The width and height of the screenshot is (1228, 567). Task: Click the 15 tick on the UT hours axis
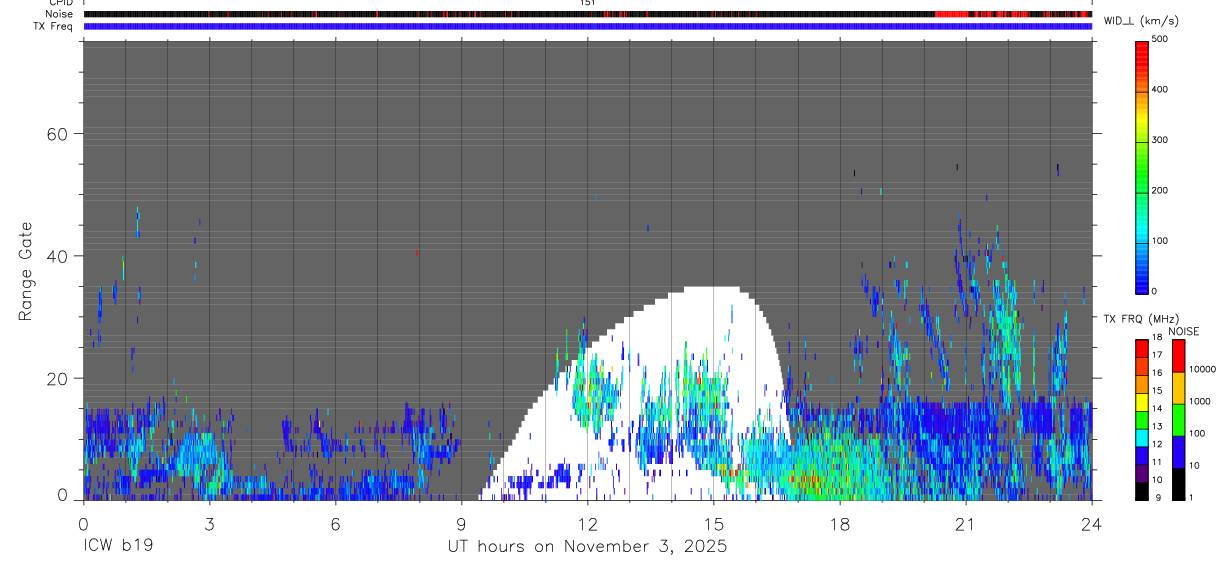coord(713,523)
